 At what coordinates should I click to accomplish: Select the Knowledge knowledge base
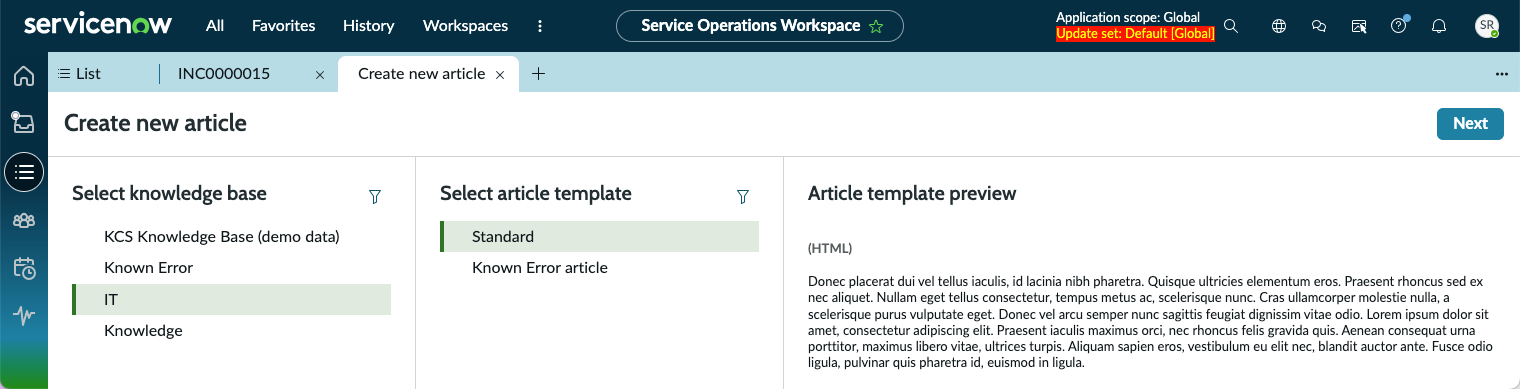[231, 330]
